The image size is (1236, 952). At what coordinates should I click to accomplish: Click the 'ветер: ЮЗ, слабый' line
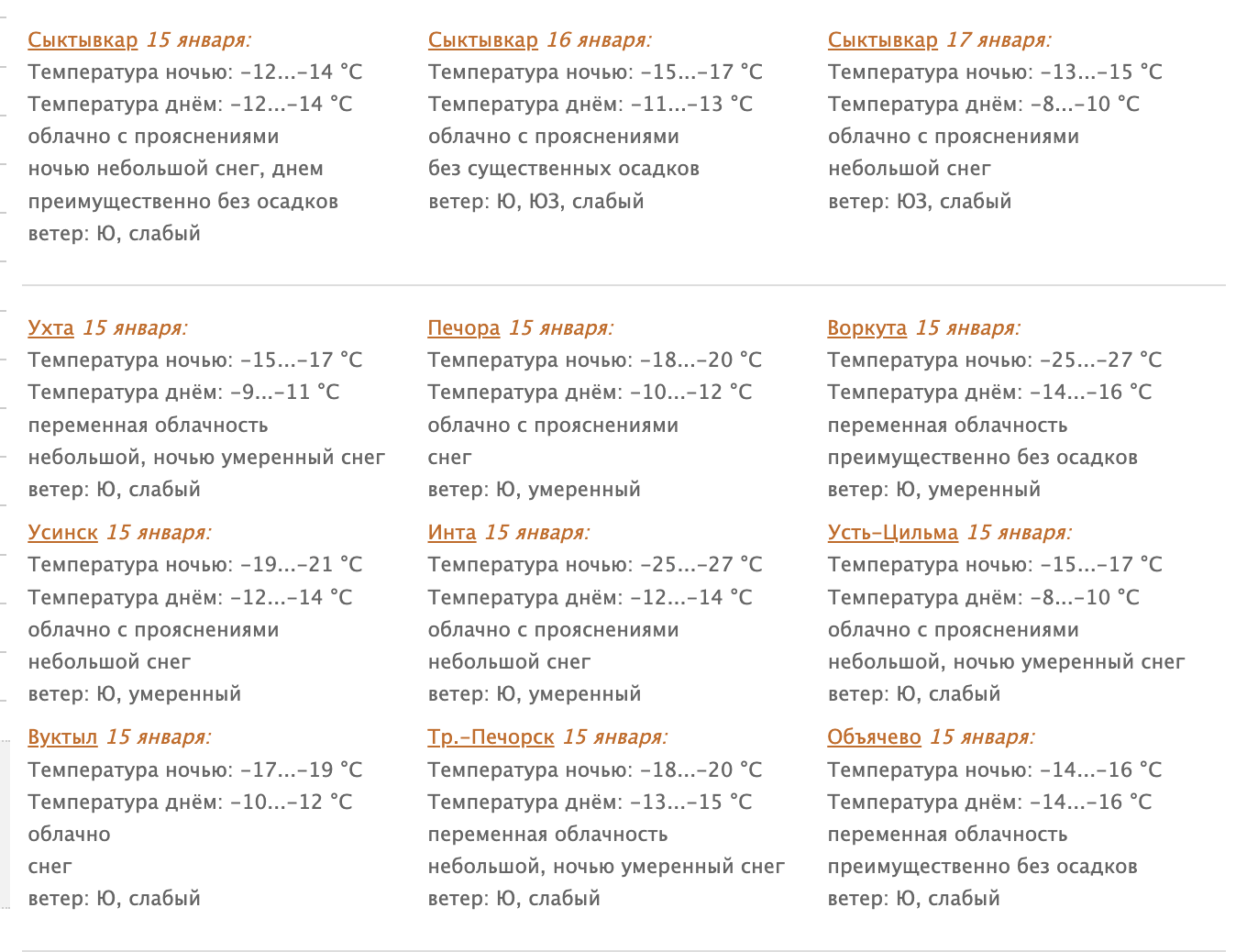point(919,202)
